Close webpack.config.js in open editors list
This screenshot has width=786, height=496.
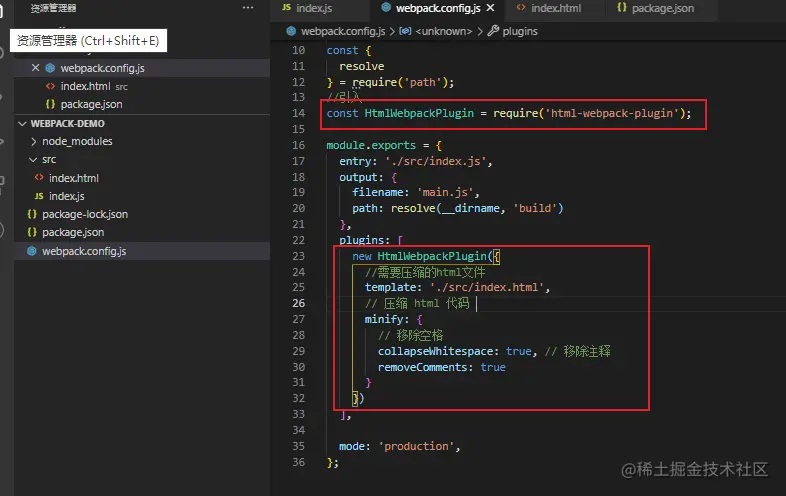[35, 68]
